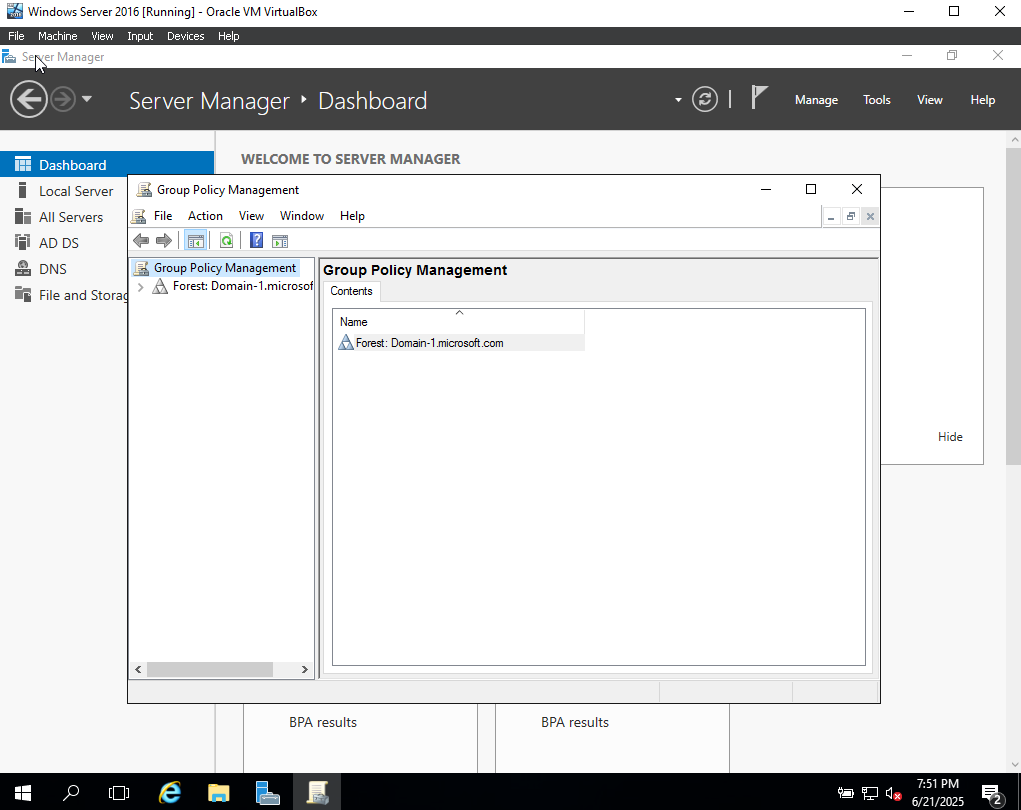Click Server Manager vertical scrollbar thumb
This screenshot has height=810, width=1021.
[1014, 306]
